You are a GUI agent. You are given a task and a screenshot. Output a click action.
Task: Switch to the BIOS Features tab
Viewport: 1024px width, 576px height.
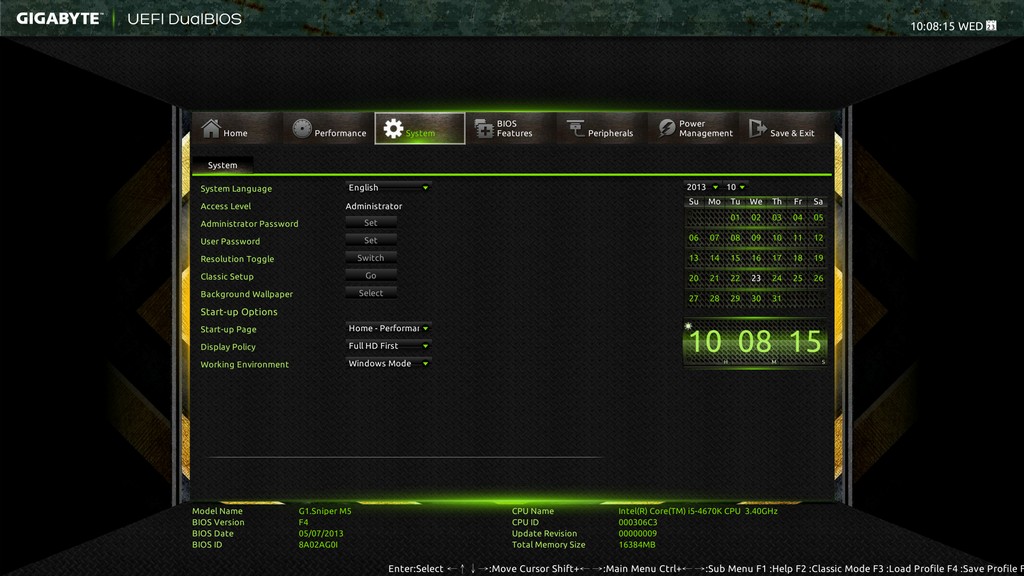511,129
